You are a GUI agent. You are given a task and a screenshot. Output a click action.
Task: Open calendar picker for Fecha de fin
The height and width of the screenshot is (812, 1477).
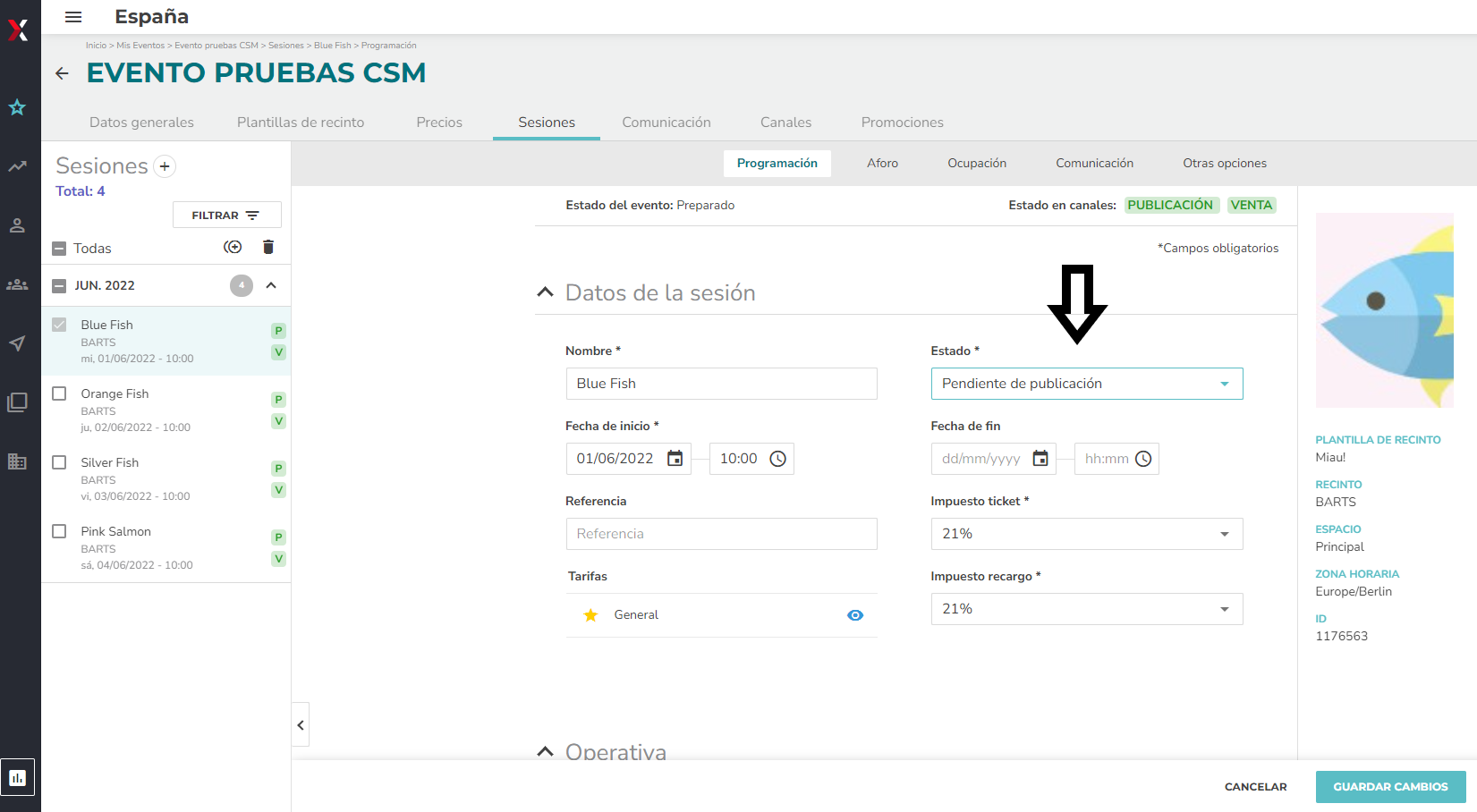[x=1040, y=459]
